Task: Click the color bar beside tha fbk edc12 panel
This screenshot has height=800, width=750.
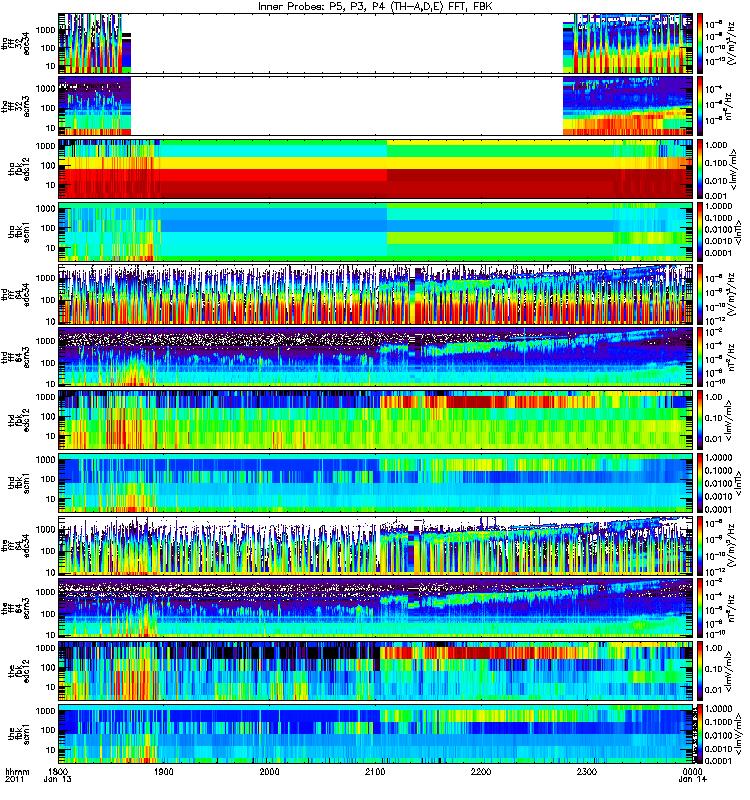Action: pos(699,169)
